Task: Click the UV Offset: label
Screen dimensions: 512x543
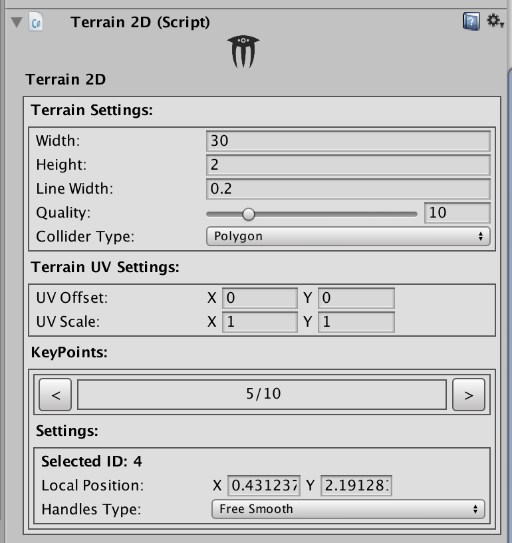Action: point(72,298)
